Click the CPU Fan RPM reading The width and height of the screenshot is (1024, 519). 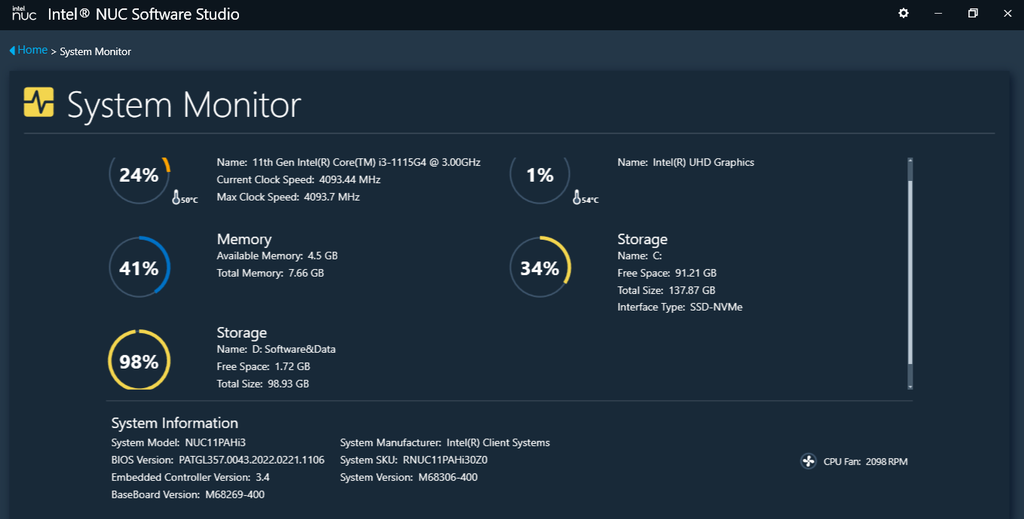click(x=865, y=462)
